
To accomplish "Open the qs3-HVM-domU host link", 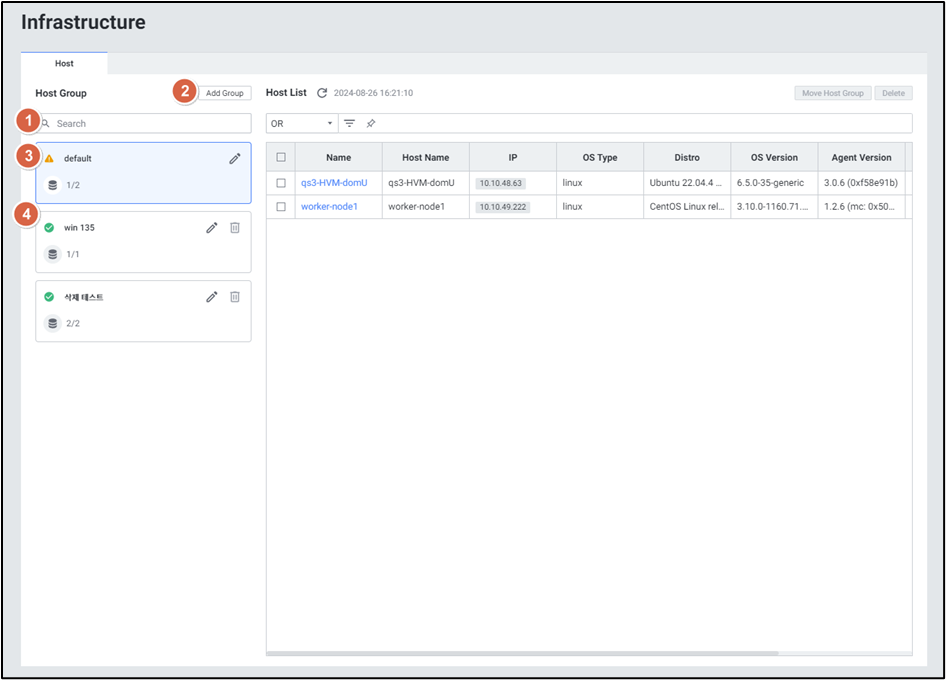I will pos(334,183).
